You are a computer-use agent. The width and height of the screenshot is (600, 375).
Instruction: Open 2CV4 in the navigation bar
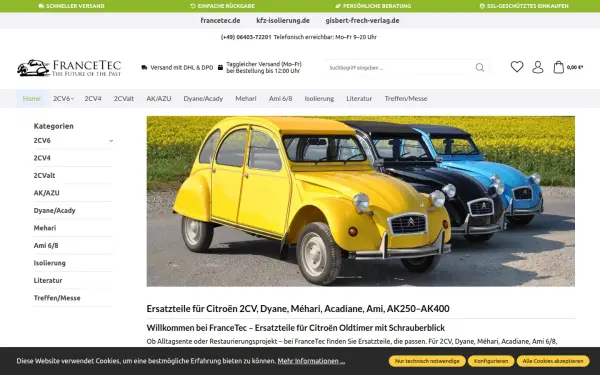[93, 98]
